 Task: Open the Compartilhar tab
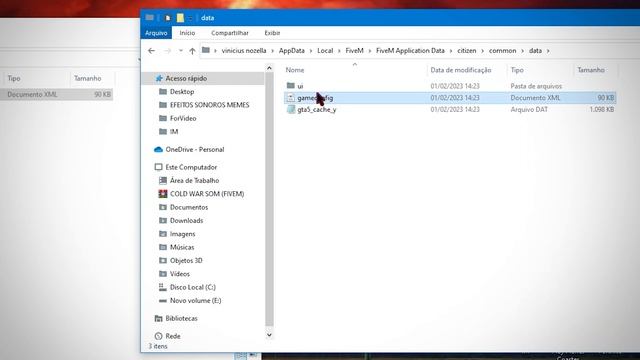230,33
